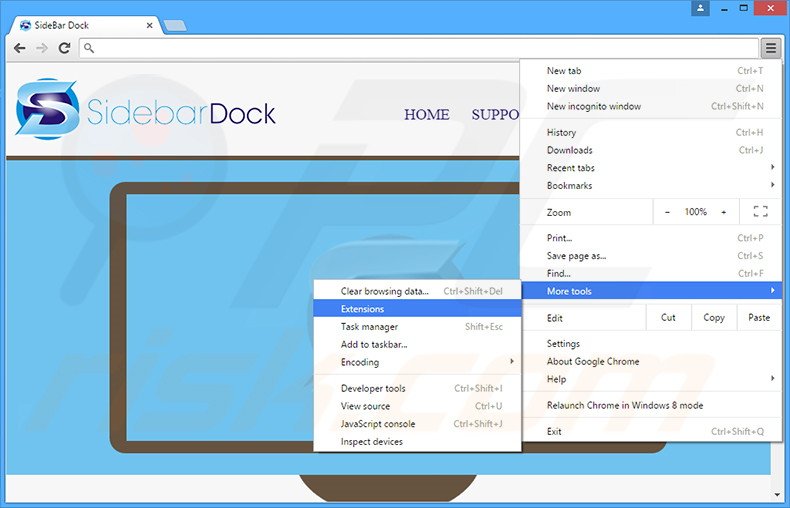The width and height of the screenshot is (790, 508).
Task: Click the Cut button in Edit row
Action: coord(668,318)
